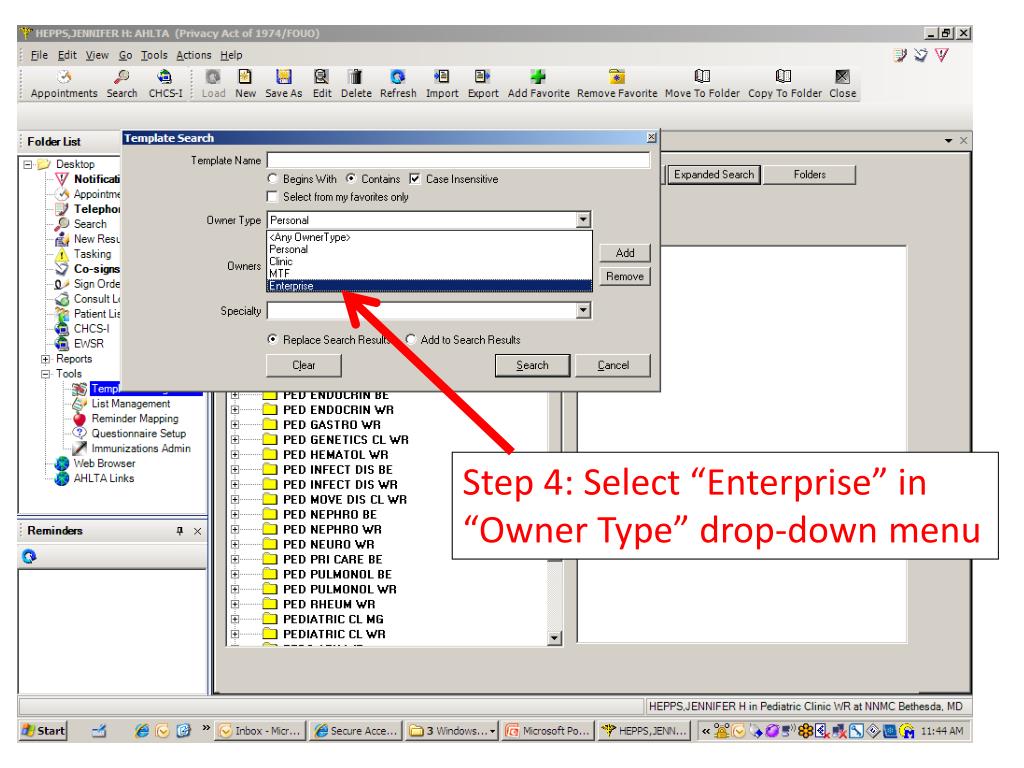Click the Search magnifier toolbar icon
This screenshot has width=1024, height=768.
[122, 84]
